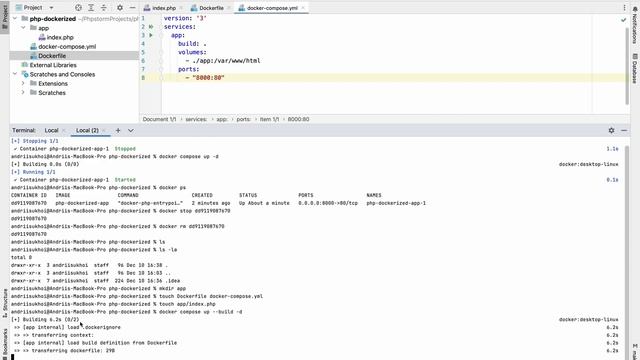Open the terminal sessions dropdown arrow

[x=131, y=130]
